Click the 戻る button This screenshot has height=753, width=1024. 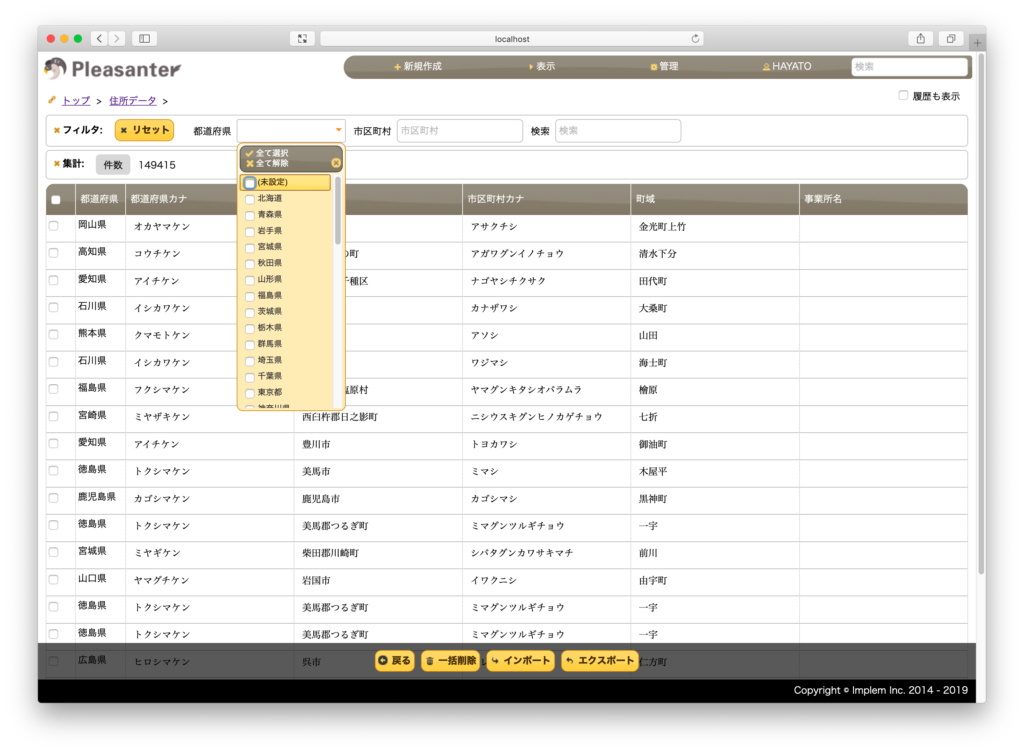395,661
